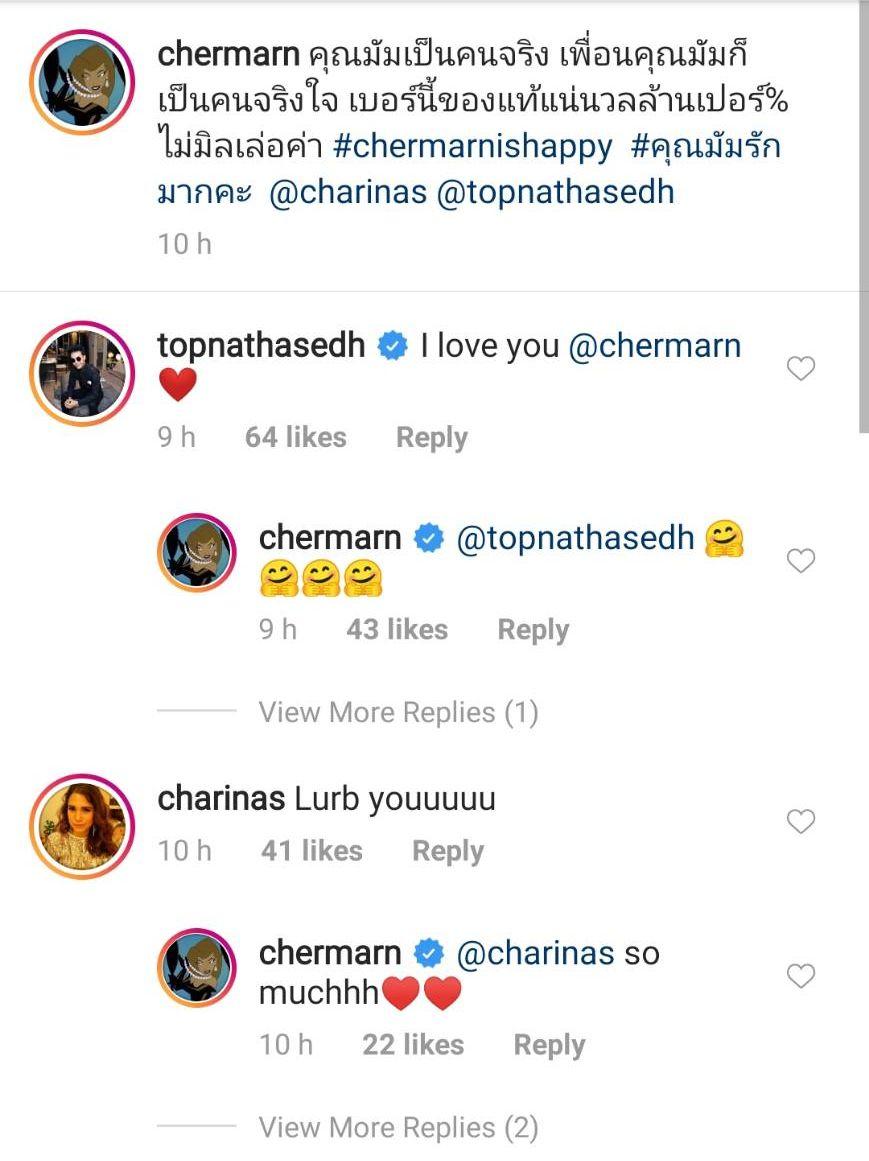The height and width of the screenshot is (1161, 869).
Task: View the 64 likes on topnathasedh's comment
Action: (x=295, y=438)
